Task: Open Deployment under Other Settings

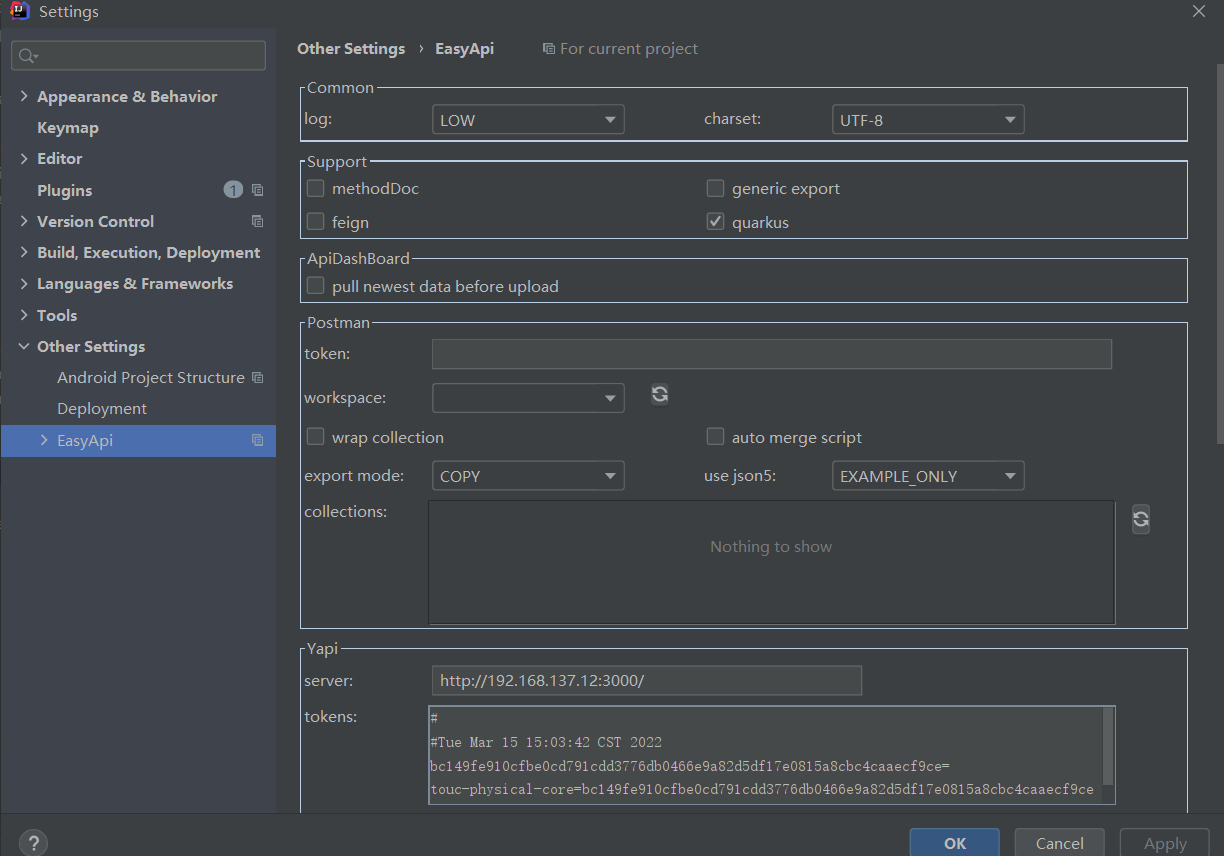Action: coord(102,409)
